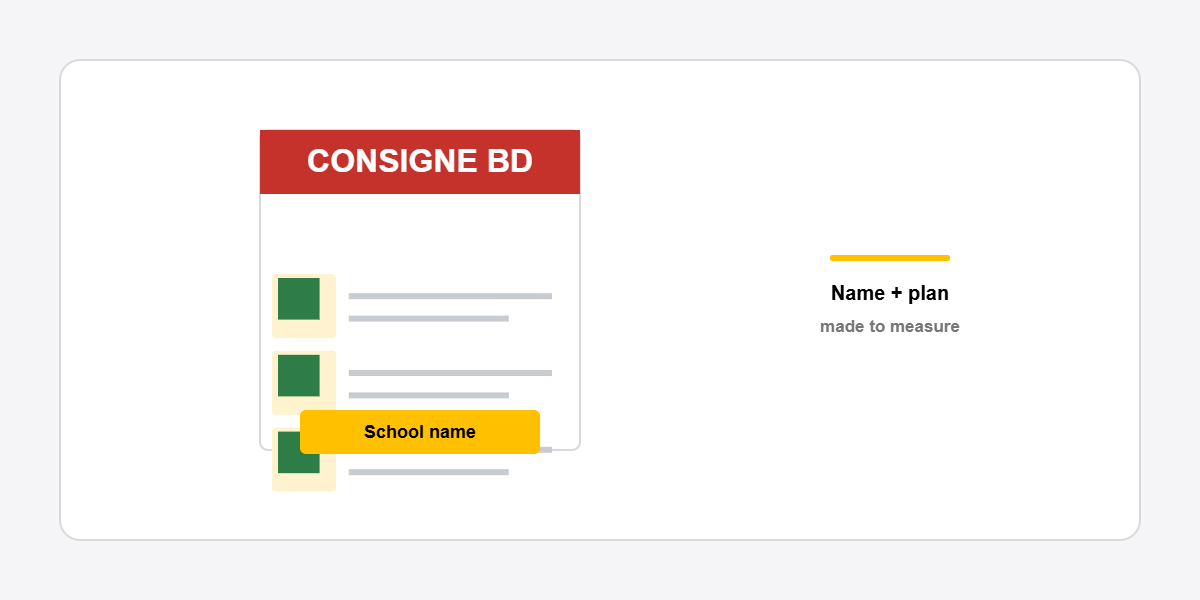Screen dimensions: 1200x600
Task: Click the made to measure subtitle
Action: point(890,327)
